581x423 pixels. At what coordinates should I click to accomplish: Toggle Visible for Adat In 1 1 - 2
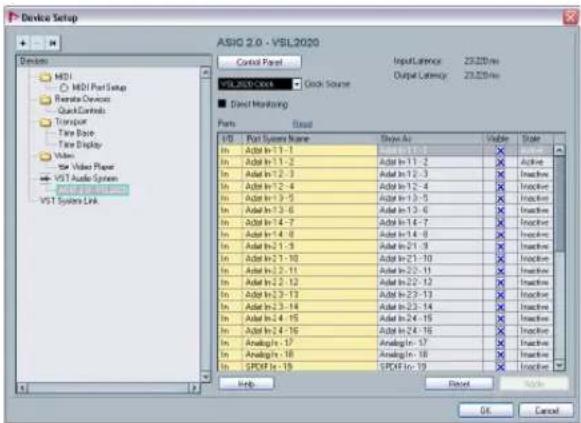pyautogui.click(x=500, y=162)
